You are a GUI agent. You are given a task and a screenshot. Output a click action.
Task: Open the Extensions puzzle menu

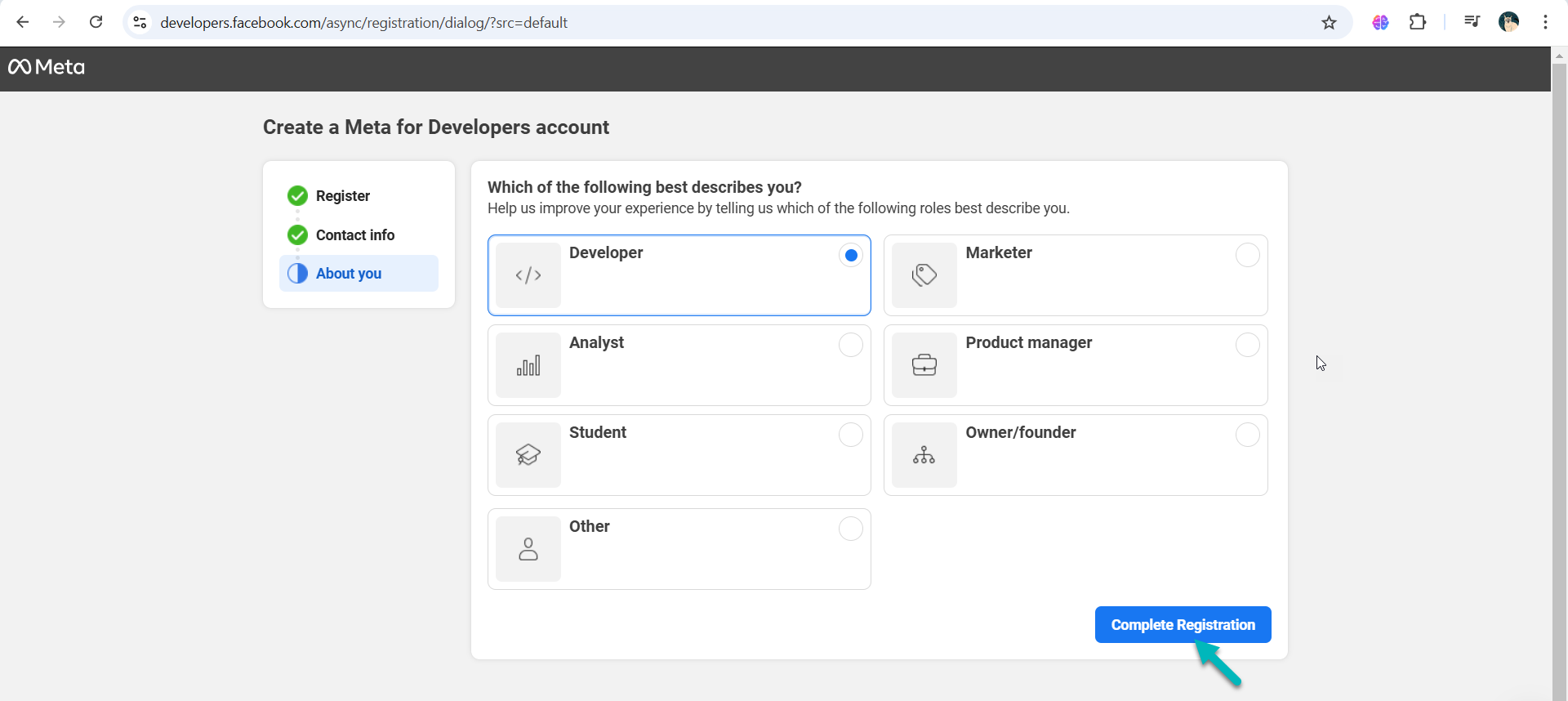[x=1418, y=22]
